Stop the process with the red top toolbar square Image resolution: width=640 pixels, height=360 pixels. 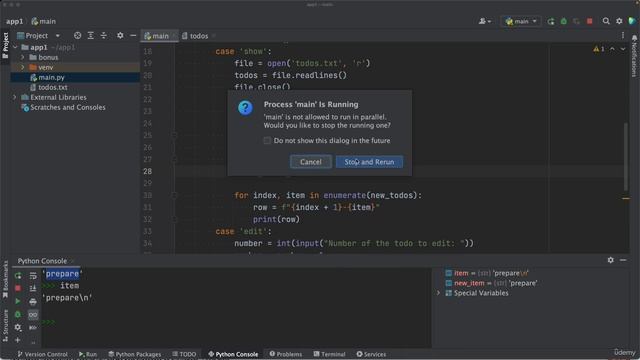[x=589, y=21]
